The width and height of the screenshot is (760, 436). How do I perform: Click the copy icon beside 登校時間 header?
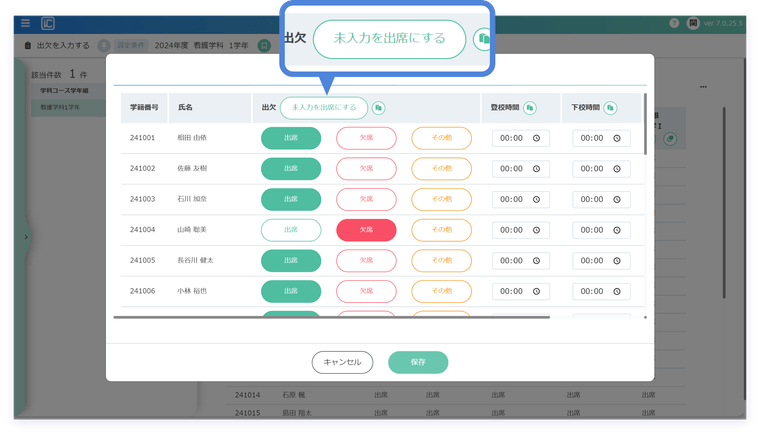tap(530, 108)
